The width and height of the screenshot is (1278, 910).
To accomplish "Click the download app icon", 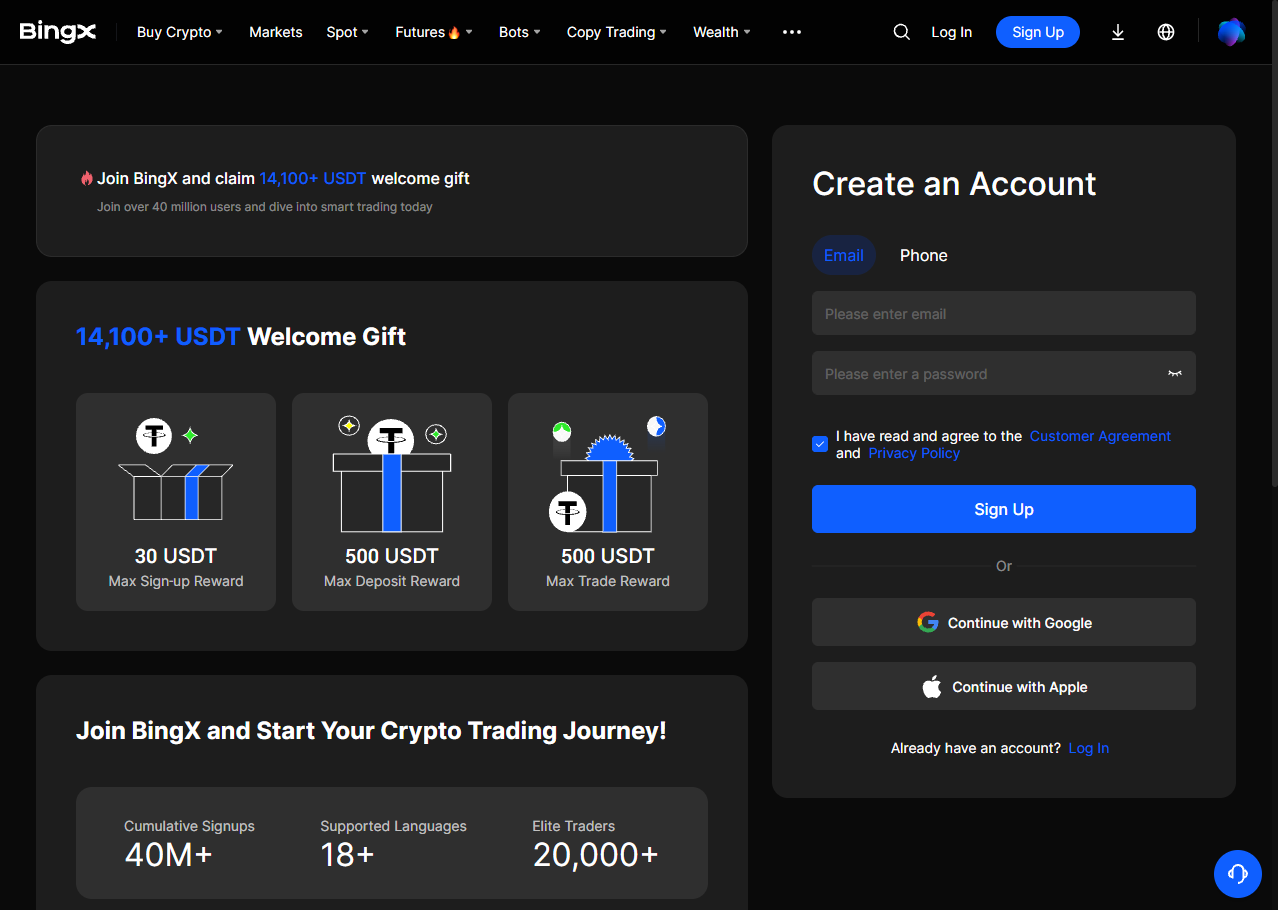I will (1118, 32).
